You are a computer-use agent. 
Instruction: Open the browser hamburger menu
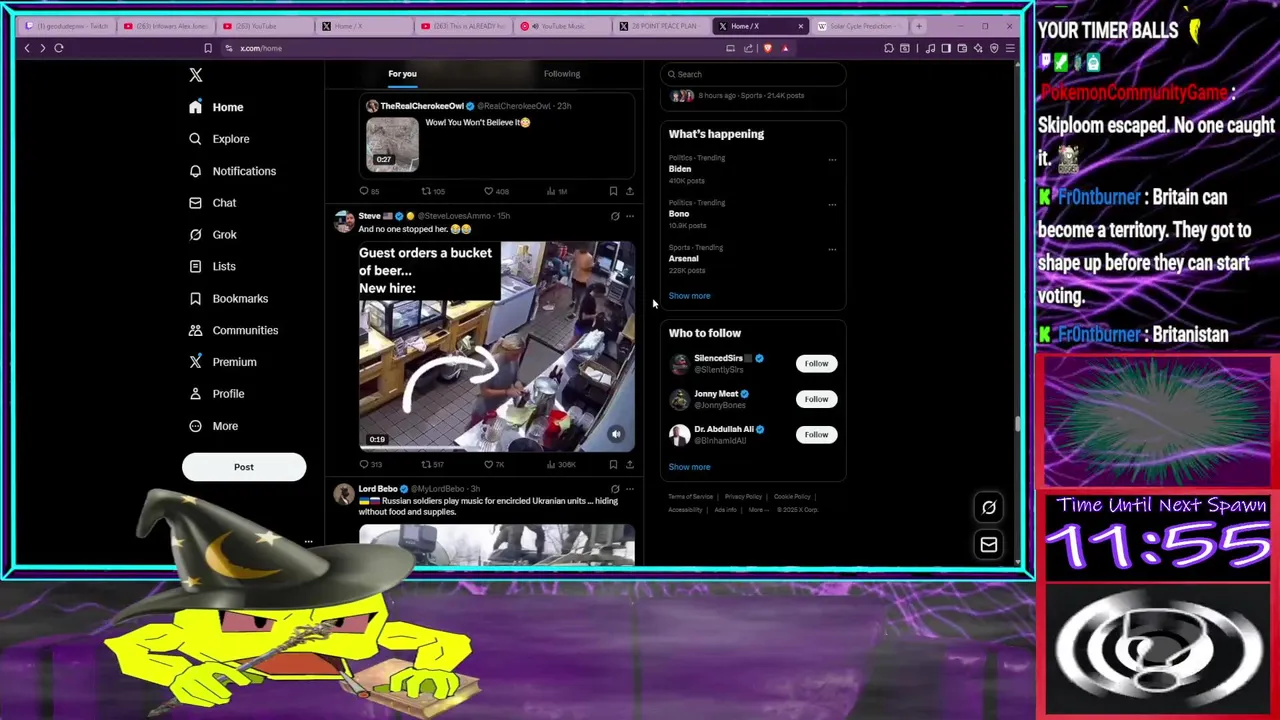pyautogui.click(x=1010, y=48)
